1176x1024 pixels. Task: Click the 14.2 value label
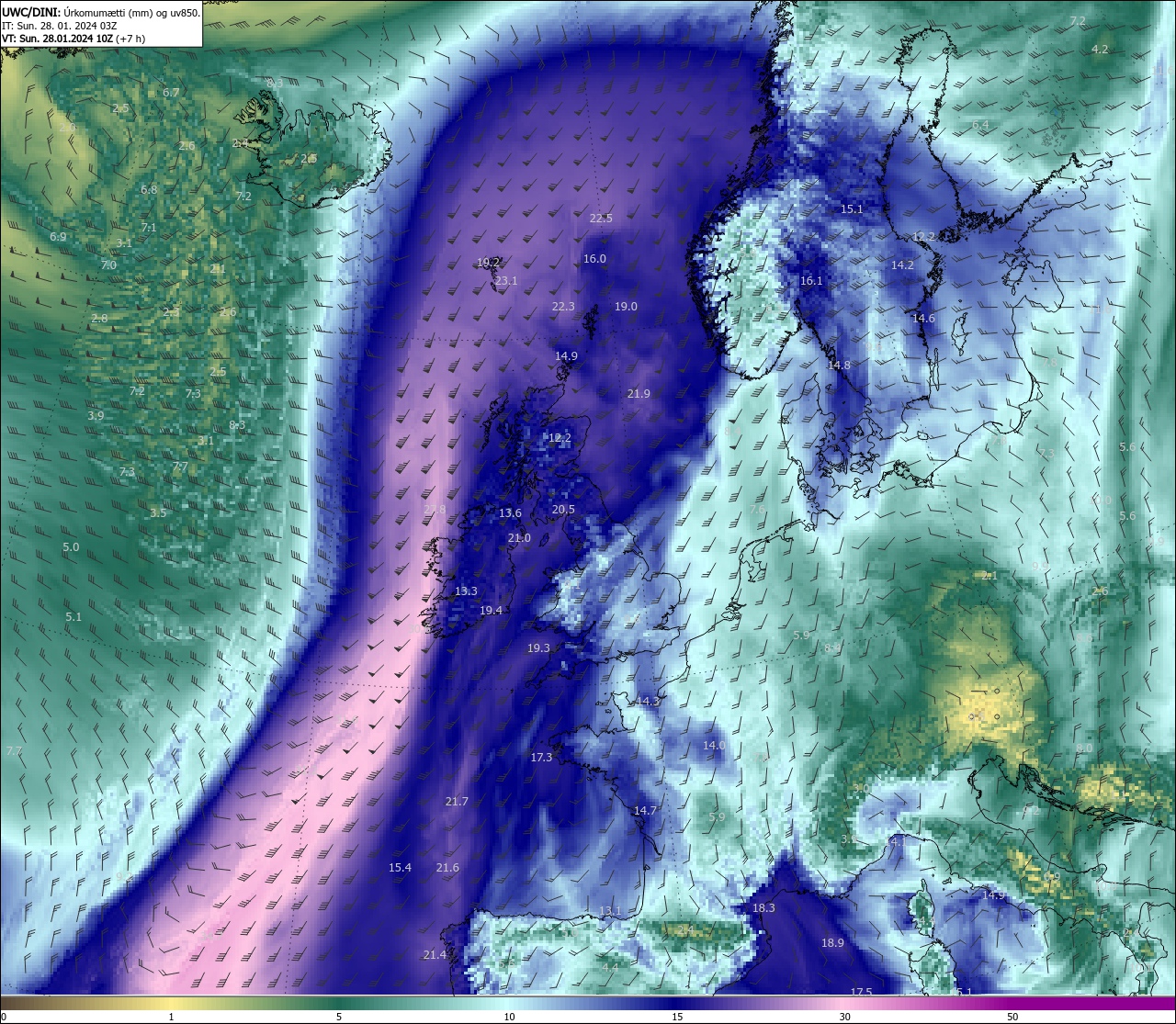point(902,265)
